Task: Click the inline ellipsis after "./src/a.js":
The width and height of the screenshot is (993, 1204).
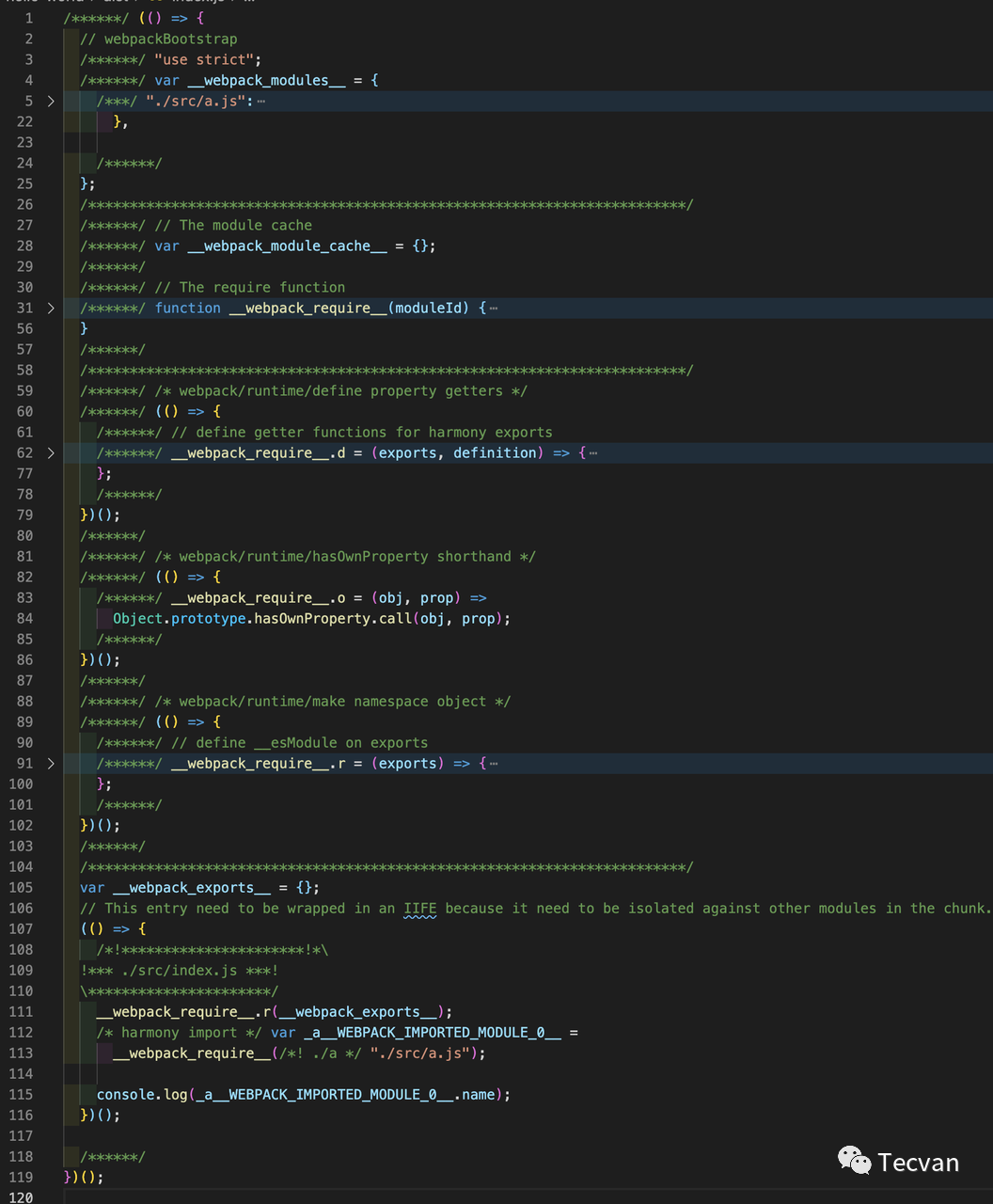Action: point(260,101)
